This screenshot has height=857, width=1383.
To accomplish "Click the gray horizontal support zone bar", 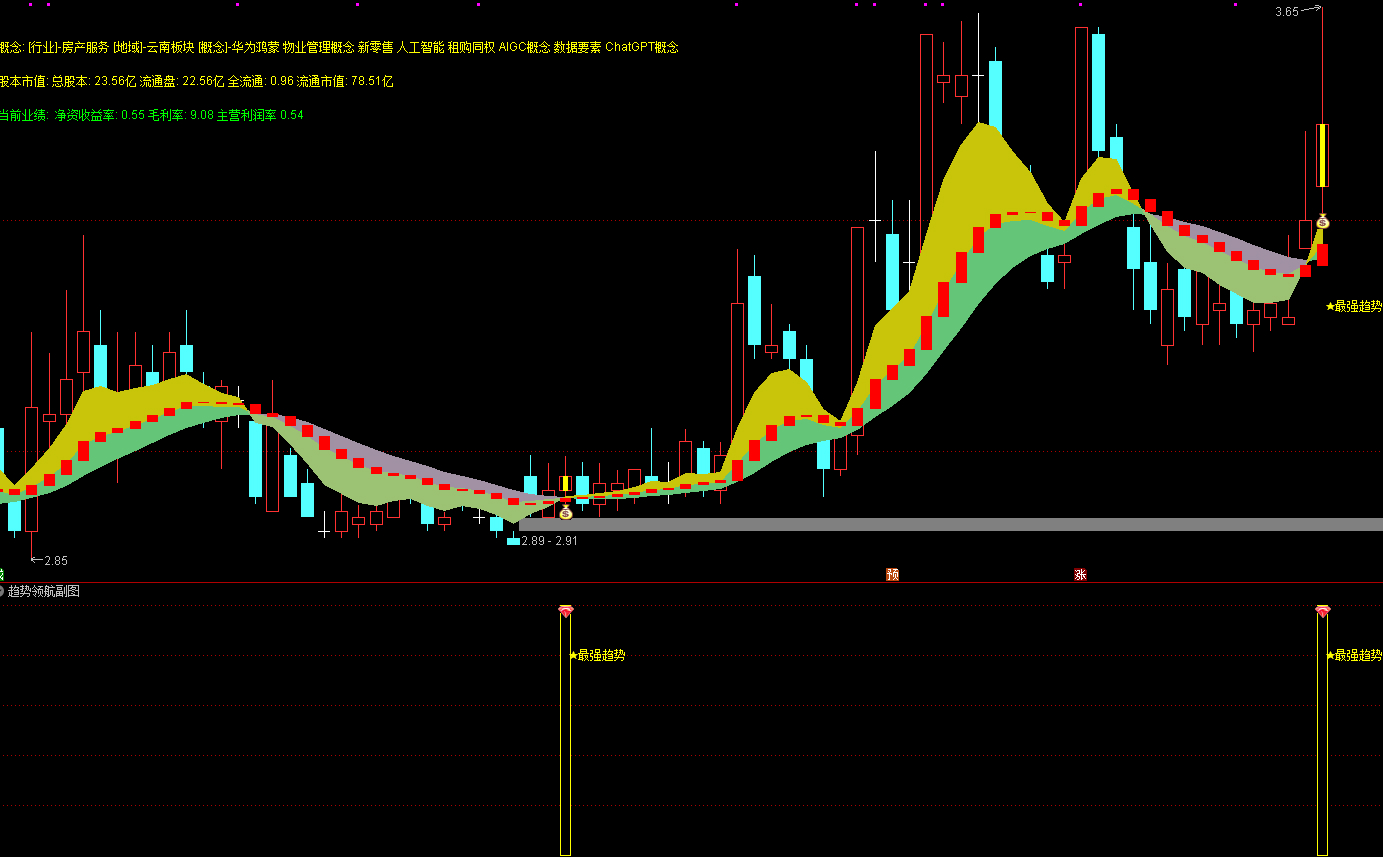I will (950, 524).
